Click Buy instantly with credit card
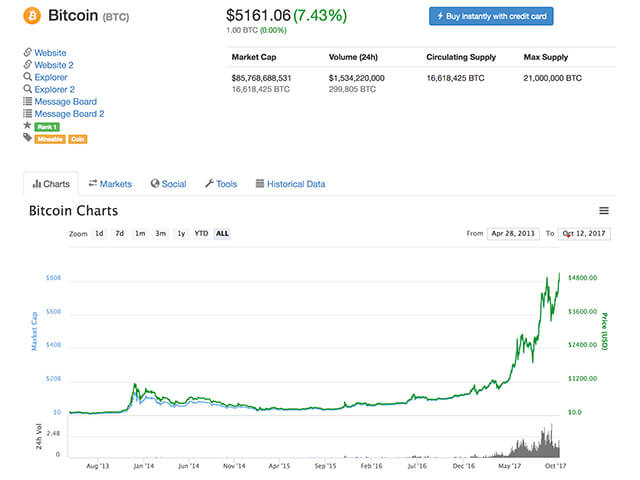The image size is (640, 480). click(x=491, y=16)
